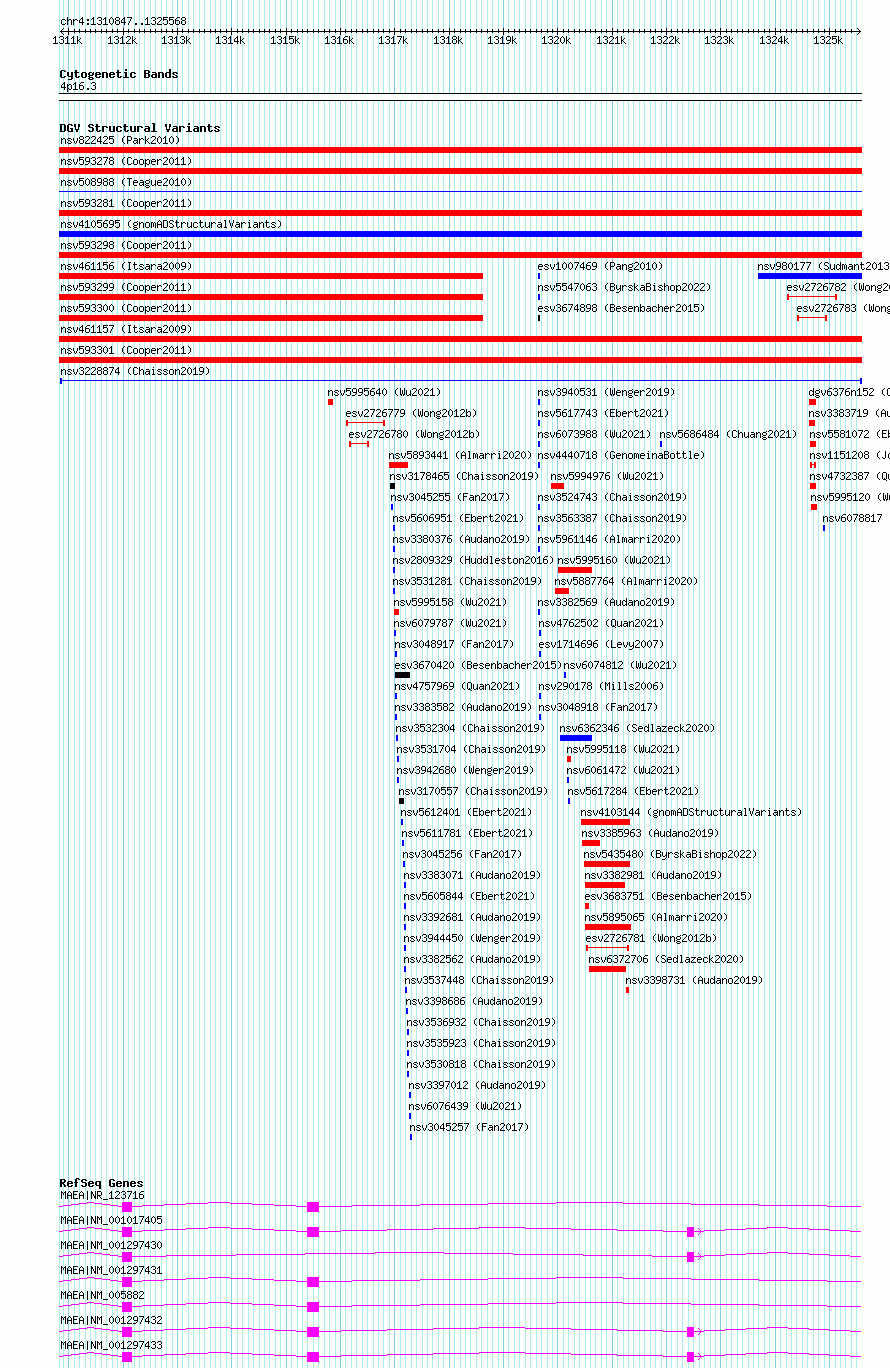Click the blue bar for nsv4105695

[460, 234]
